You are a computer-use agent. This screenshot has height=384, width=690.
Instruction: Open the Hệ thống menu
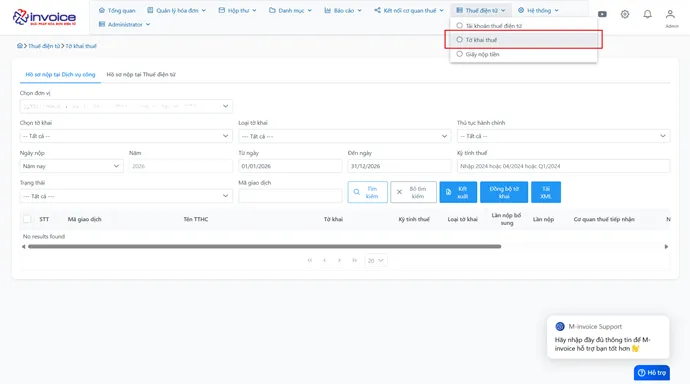tap(538, 10)
